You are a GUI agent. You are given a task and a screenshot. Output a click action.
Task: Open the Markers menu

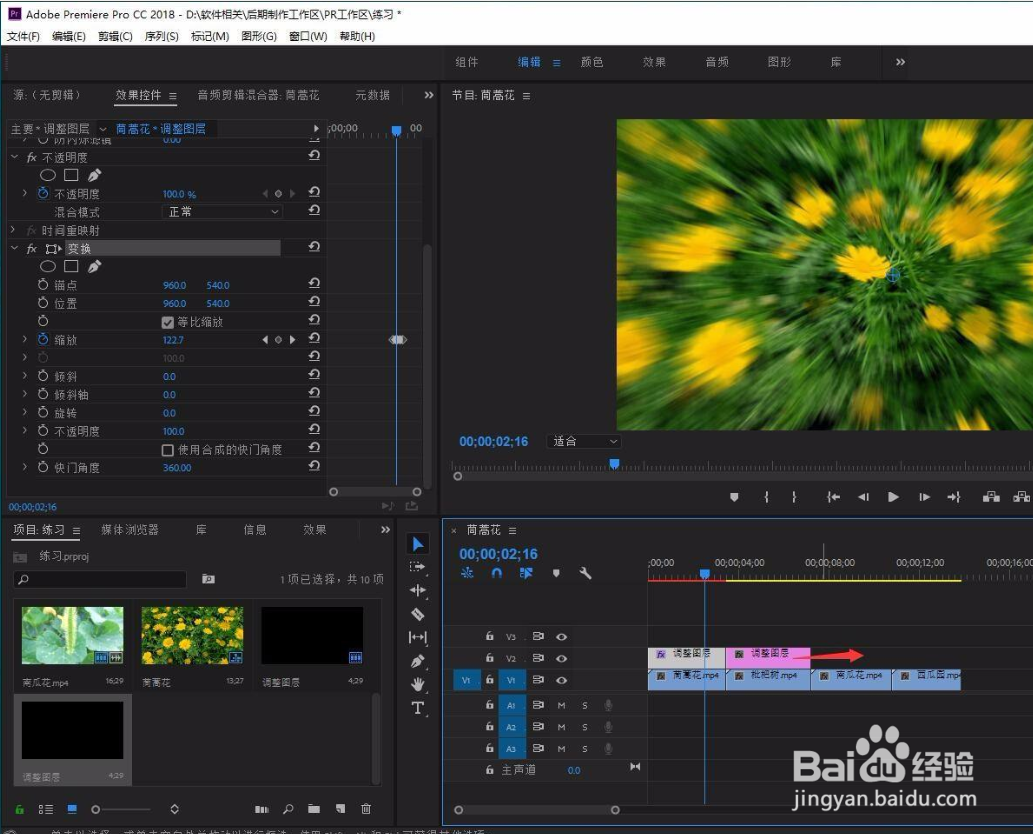click(x=209, y=36)
